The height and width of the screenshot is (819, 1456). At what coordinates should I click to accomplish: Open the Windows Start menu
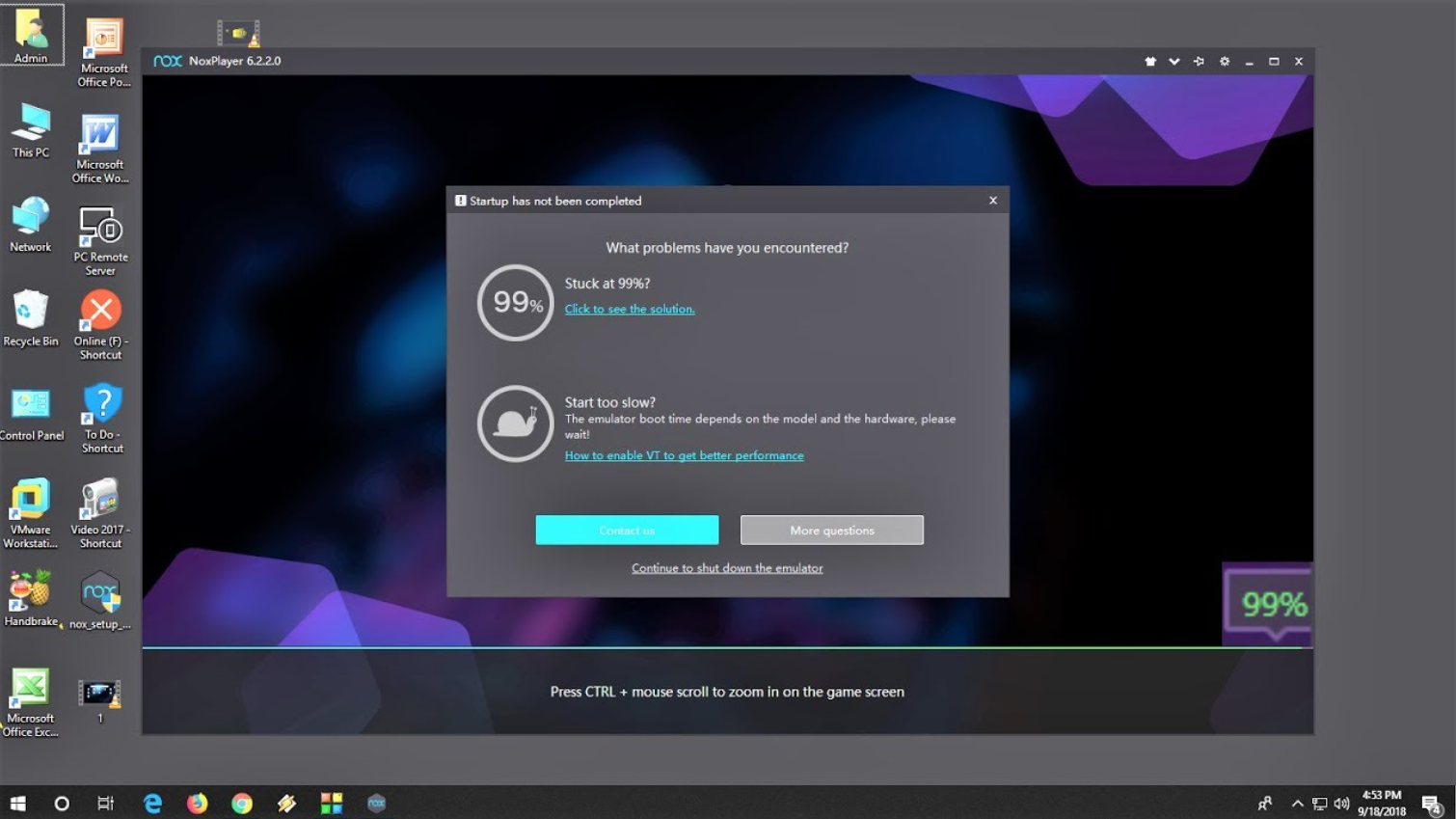pos(17,803)
